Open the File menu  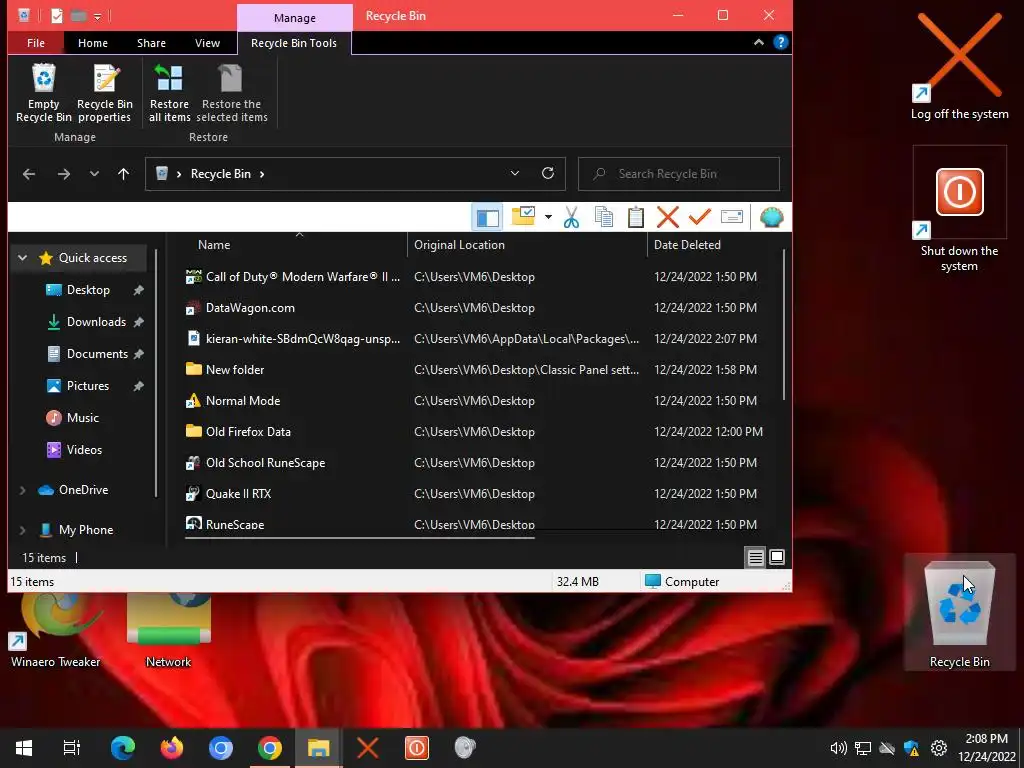pyautogui.click(x=36, y=43)
